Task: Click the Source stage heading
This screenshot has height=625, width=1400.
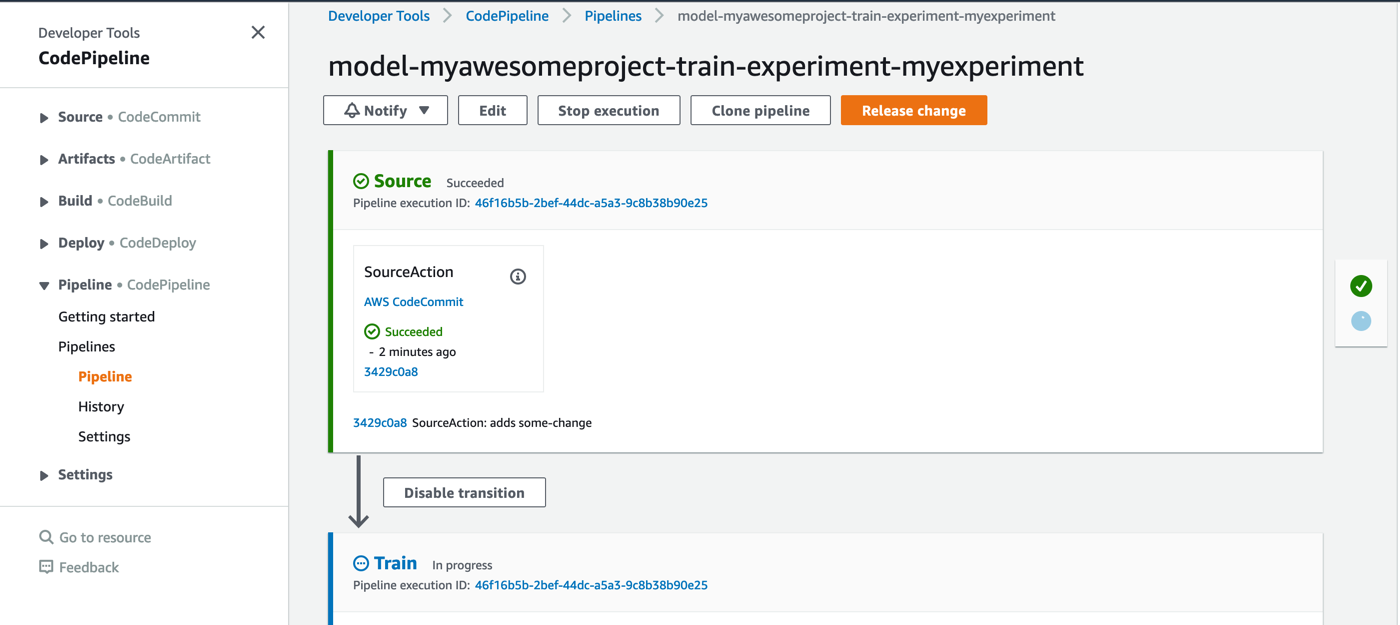Action: point(402,181)
